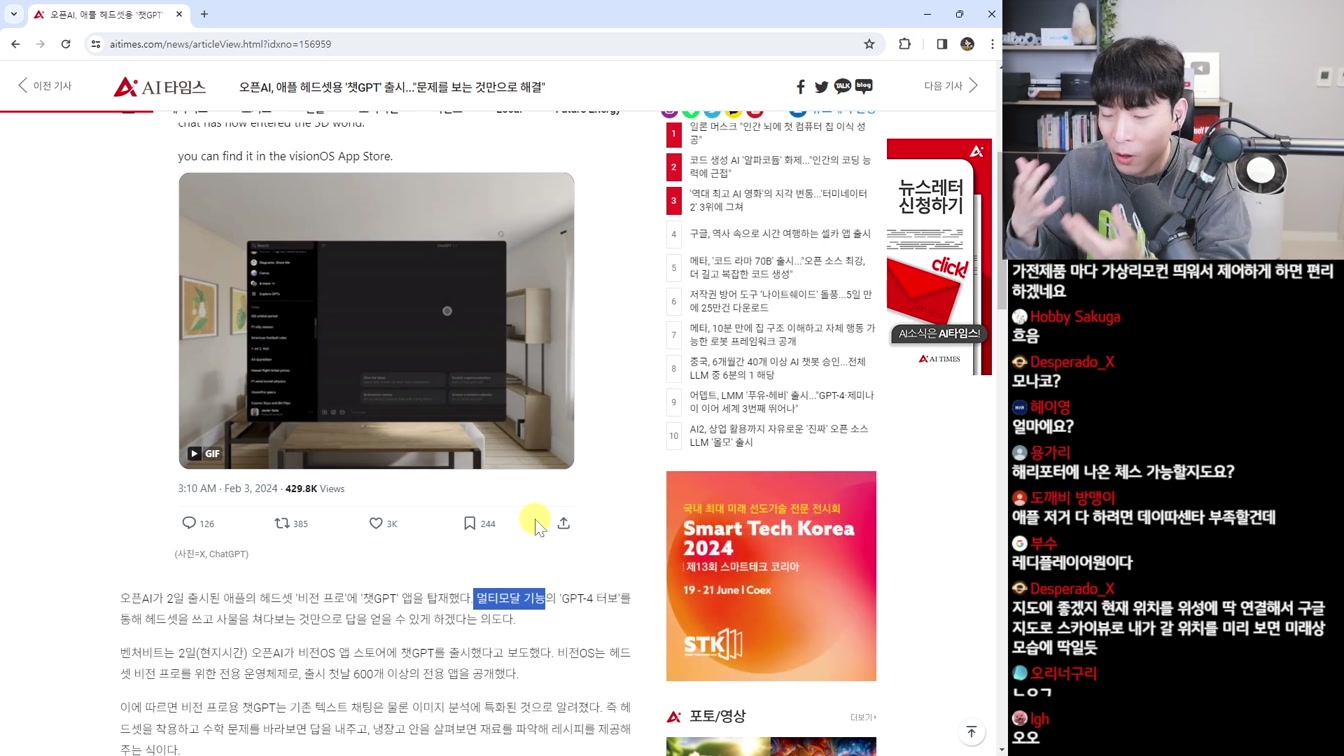The height and width of the screenshot is (756, 1344).
Task: Share the tweet upload icon
Action: click(x=564, y=523)
